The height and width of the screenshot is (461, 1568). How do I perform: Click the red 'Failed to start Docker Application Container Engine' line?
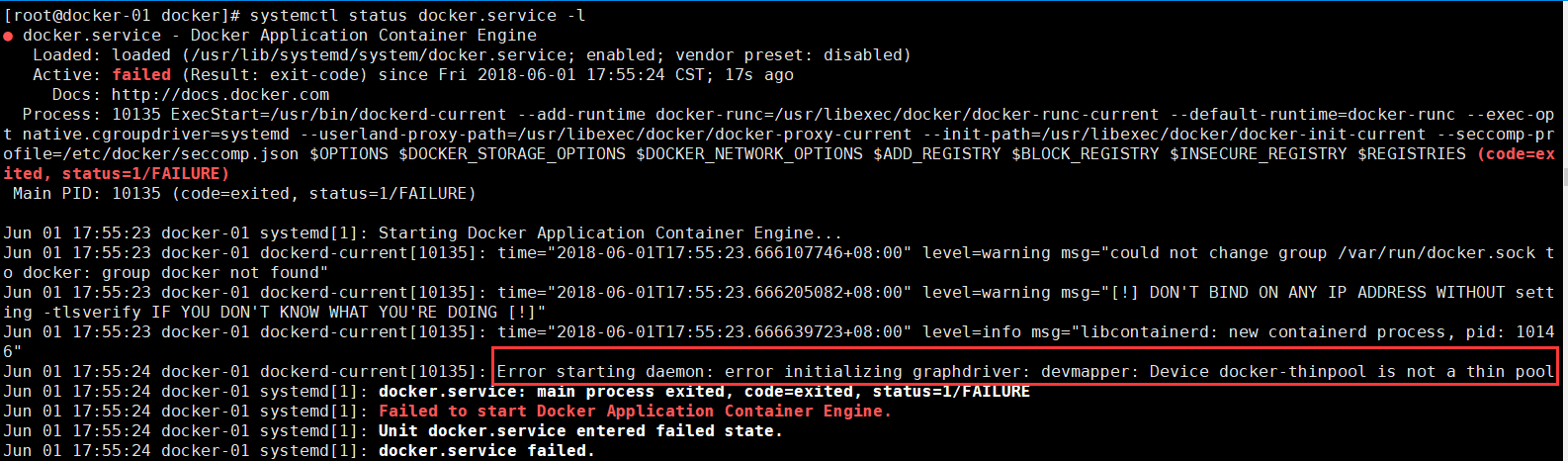(x=635, y=412)
